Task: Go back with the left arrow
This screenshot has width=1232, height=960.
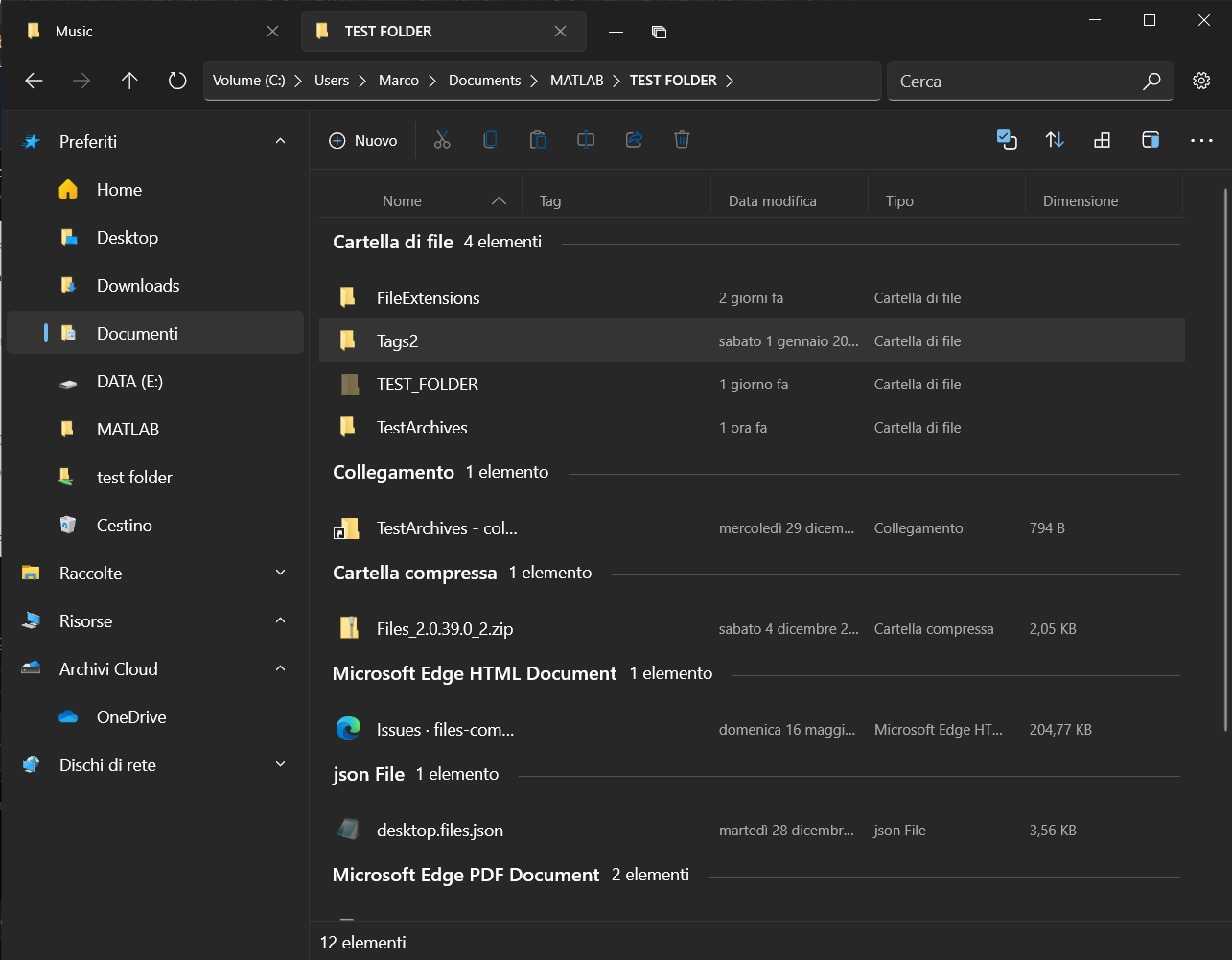Action: pos(34,81)
